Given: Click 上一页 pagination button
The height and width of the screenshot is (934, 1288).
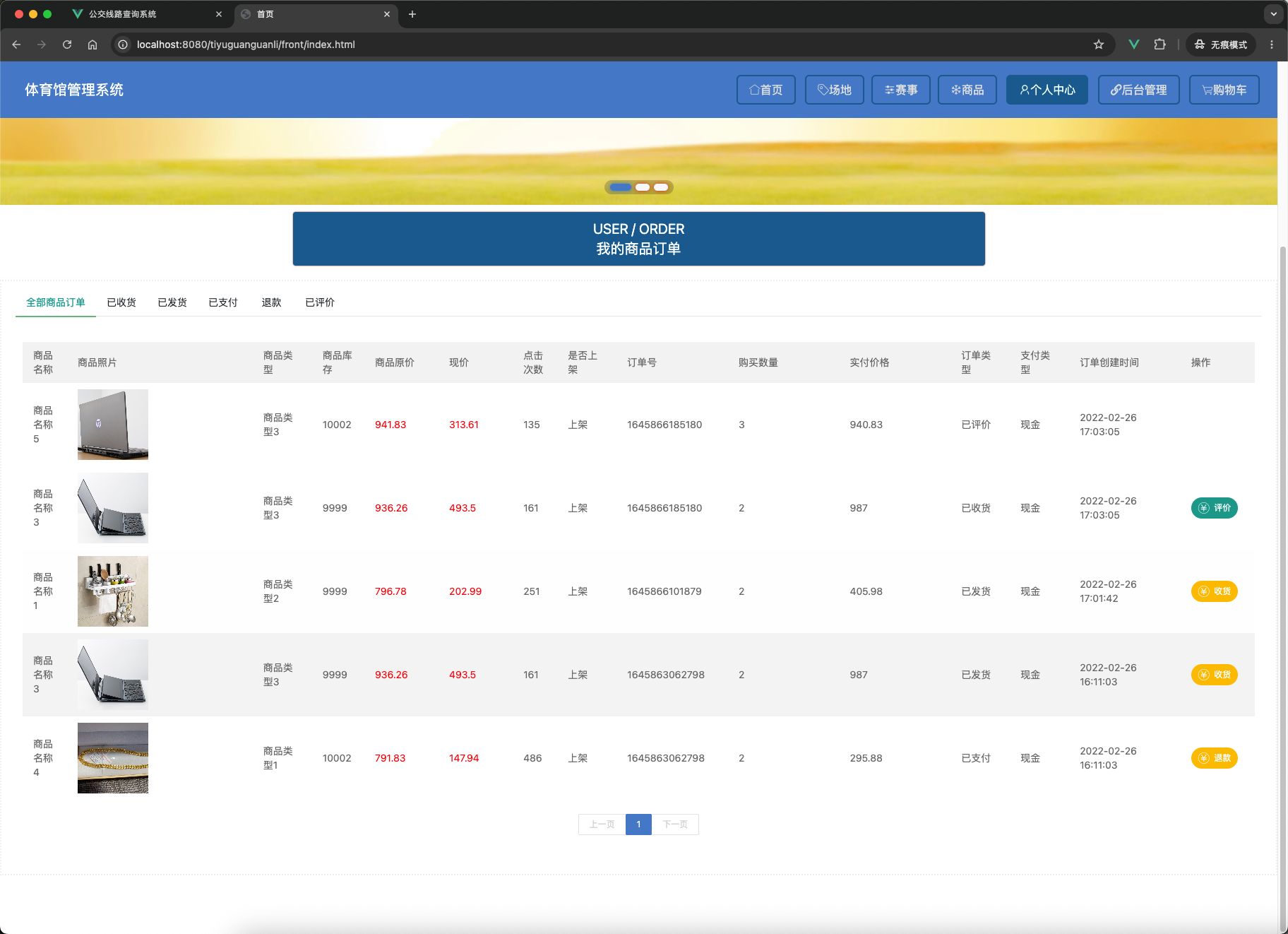Looking at the screenshot, I should point(602,824).
